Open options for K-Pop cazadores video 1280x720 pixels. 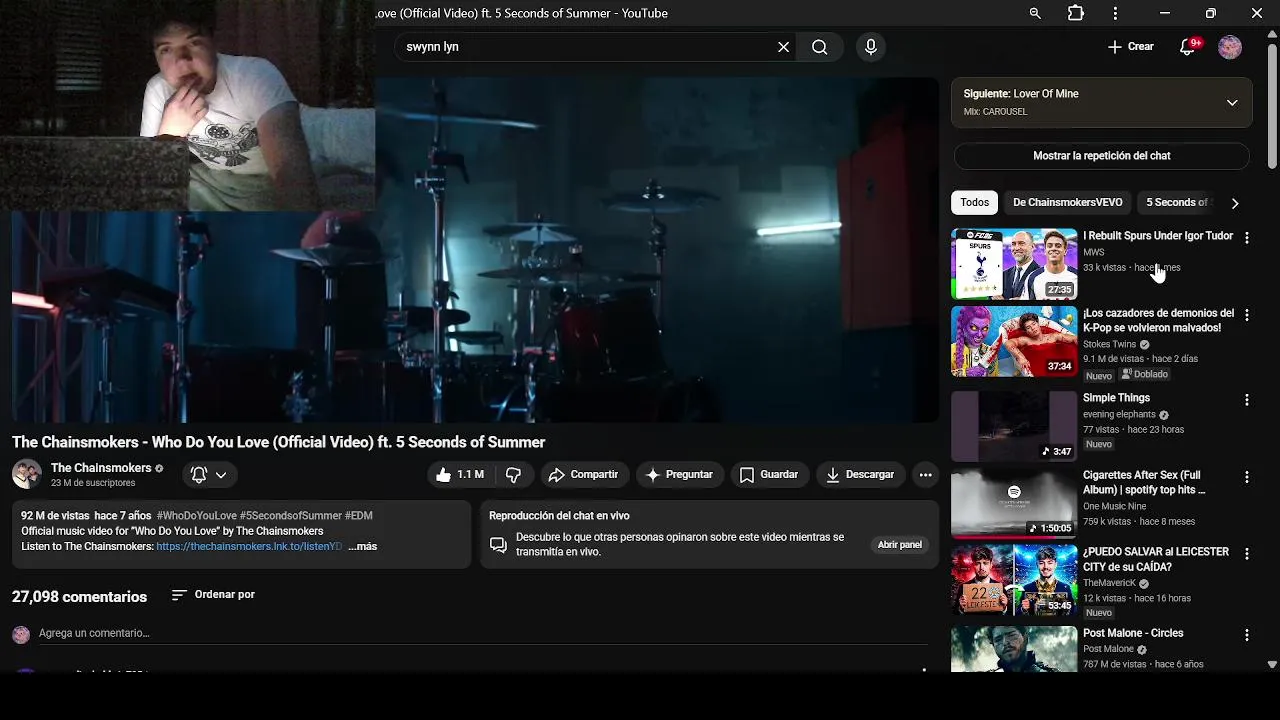[1246, 315]
